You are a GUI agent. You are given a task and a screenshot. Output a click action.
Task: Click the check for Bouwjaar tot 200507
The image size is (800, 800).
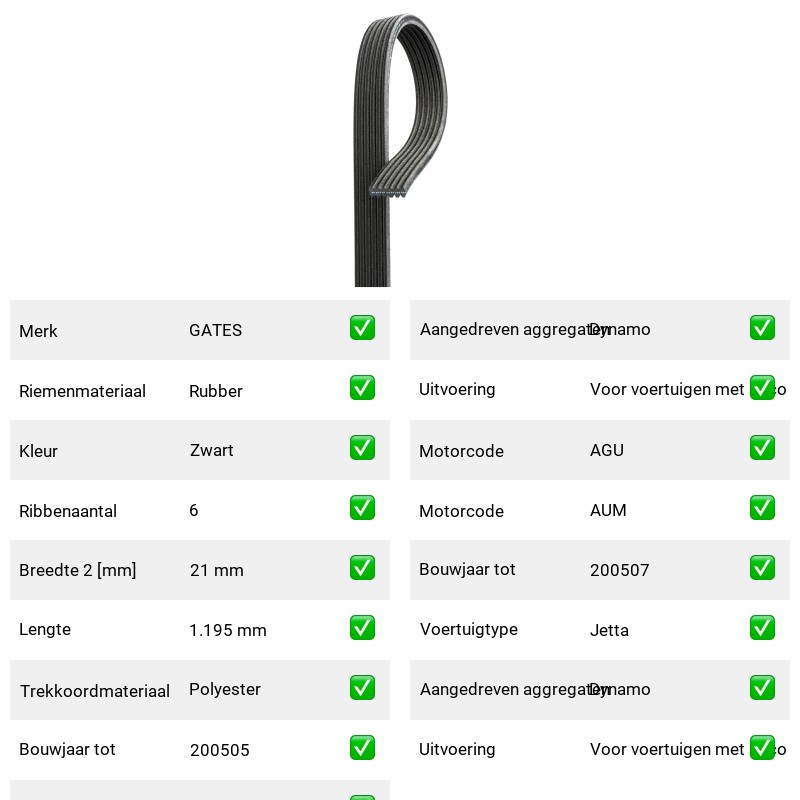tap(762, 568)
